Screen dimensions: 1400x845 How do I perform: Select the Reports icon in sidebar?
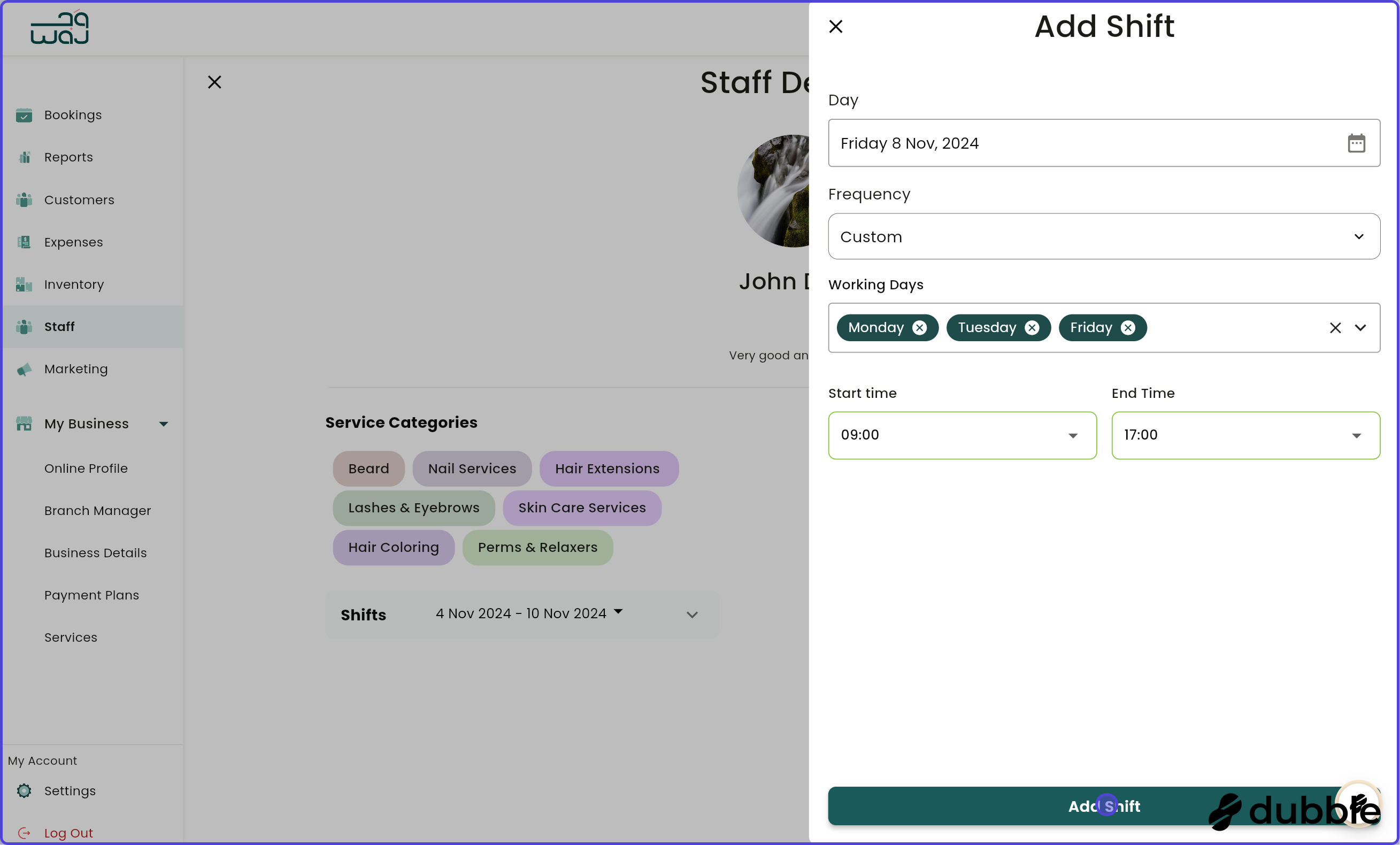(x=25, y=157)
